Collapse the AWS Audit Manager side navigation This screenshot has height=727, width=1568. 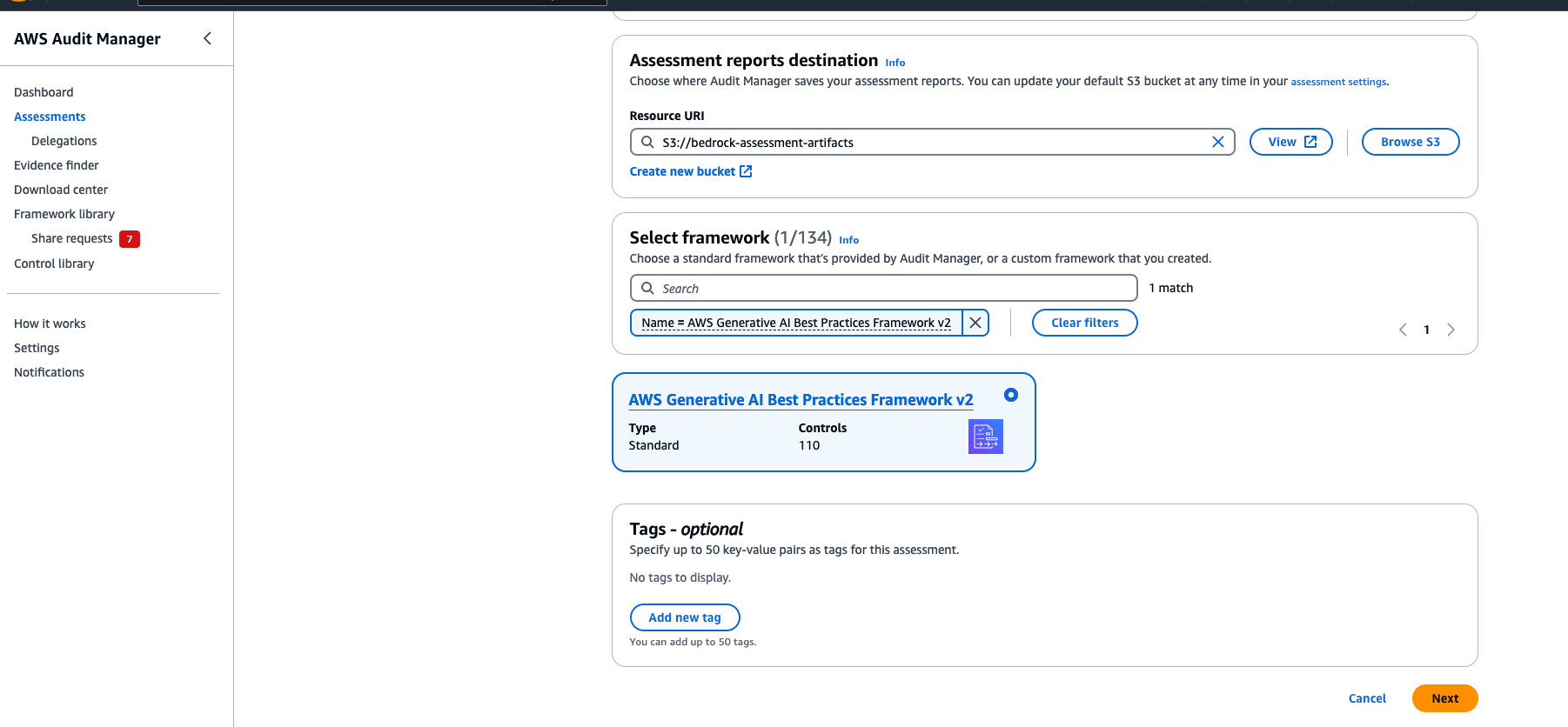[207, 38]
